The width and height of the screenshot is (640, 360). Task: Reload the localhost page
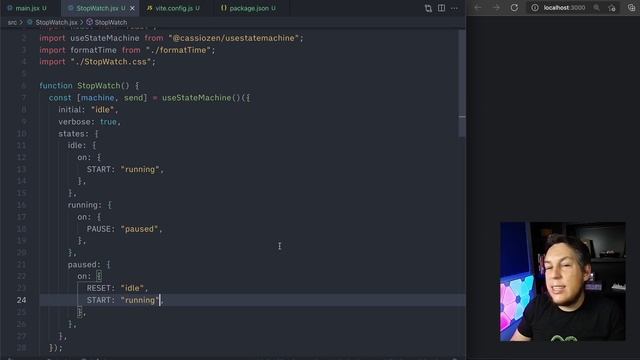coord(514,8)
